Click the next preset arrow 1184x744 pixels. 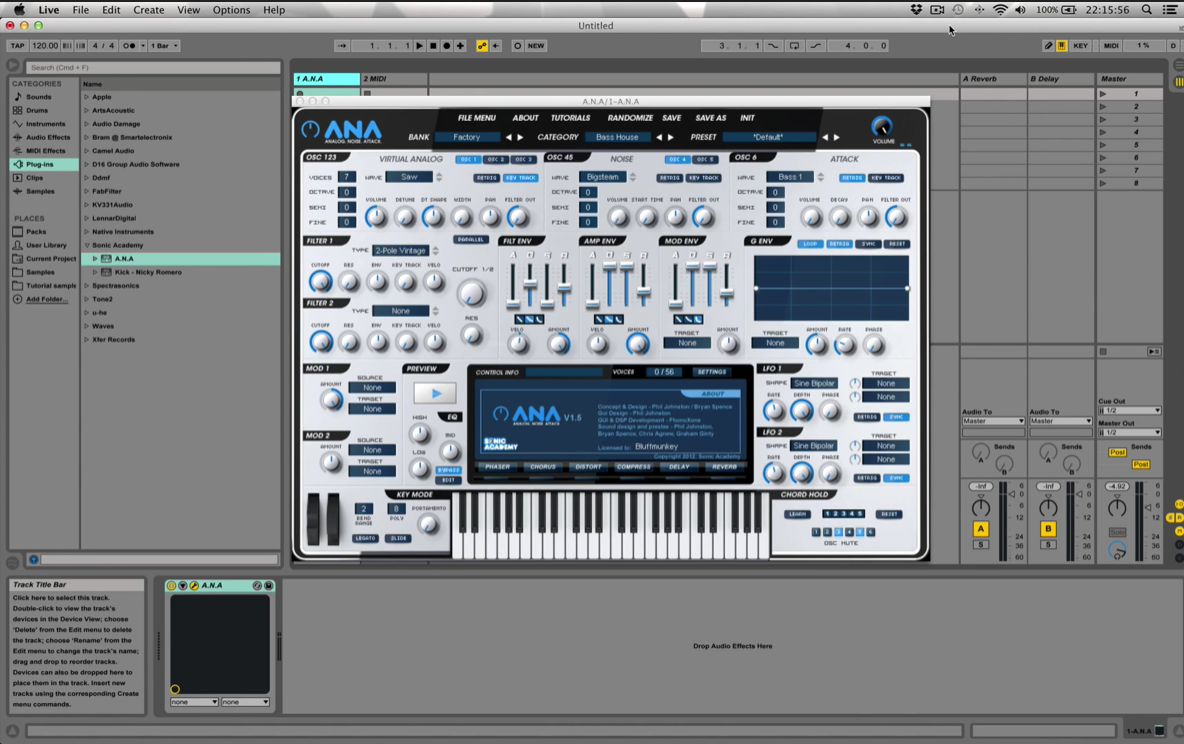[x=837, y=138]
